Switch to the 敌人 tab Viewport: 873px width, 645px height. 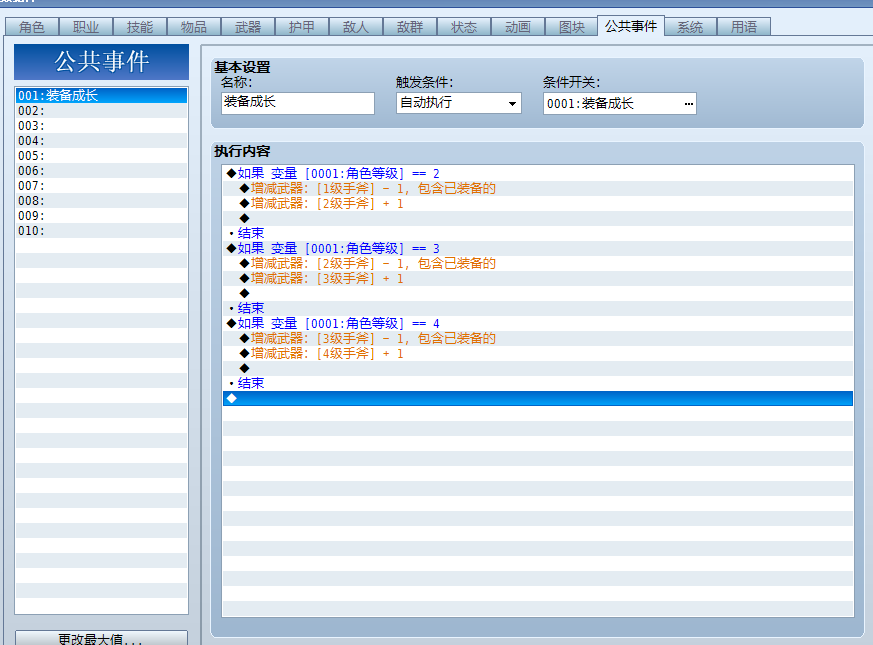point(356,27)
